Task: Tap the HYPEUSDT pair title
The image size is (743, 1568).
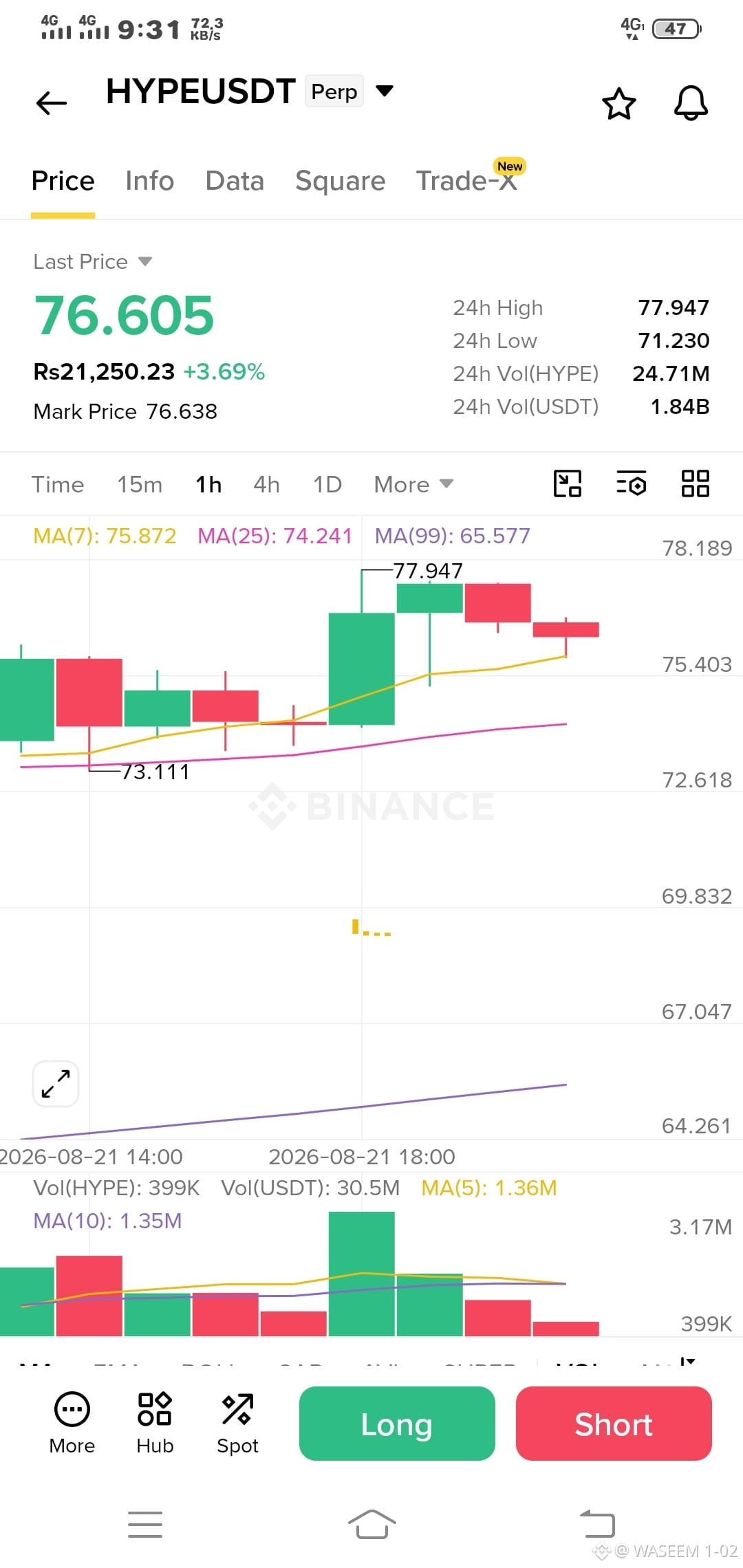Action: [200, 91]
